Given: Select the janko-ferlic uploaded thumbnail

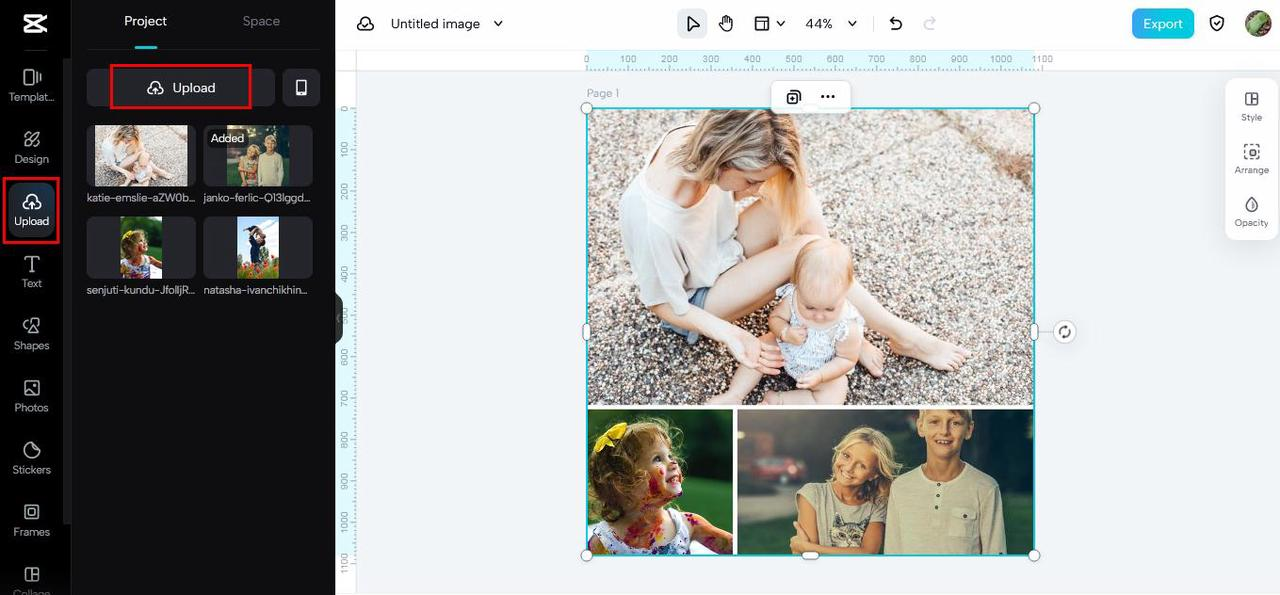Looking at the screenshot, I should (258, 156).
